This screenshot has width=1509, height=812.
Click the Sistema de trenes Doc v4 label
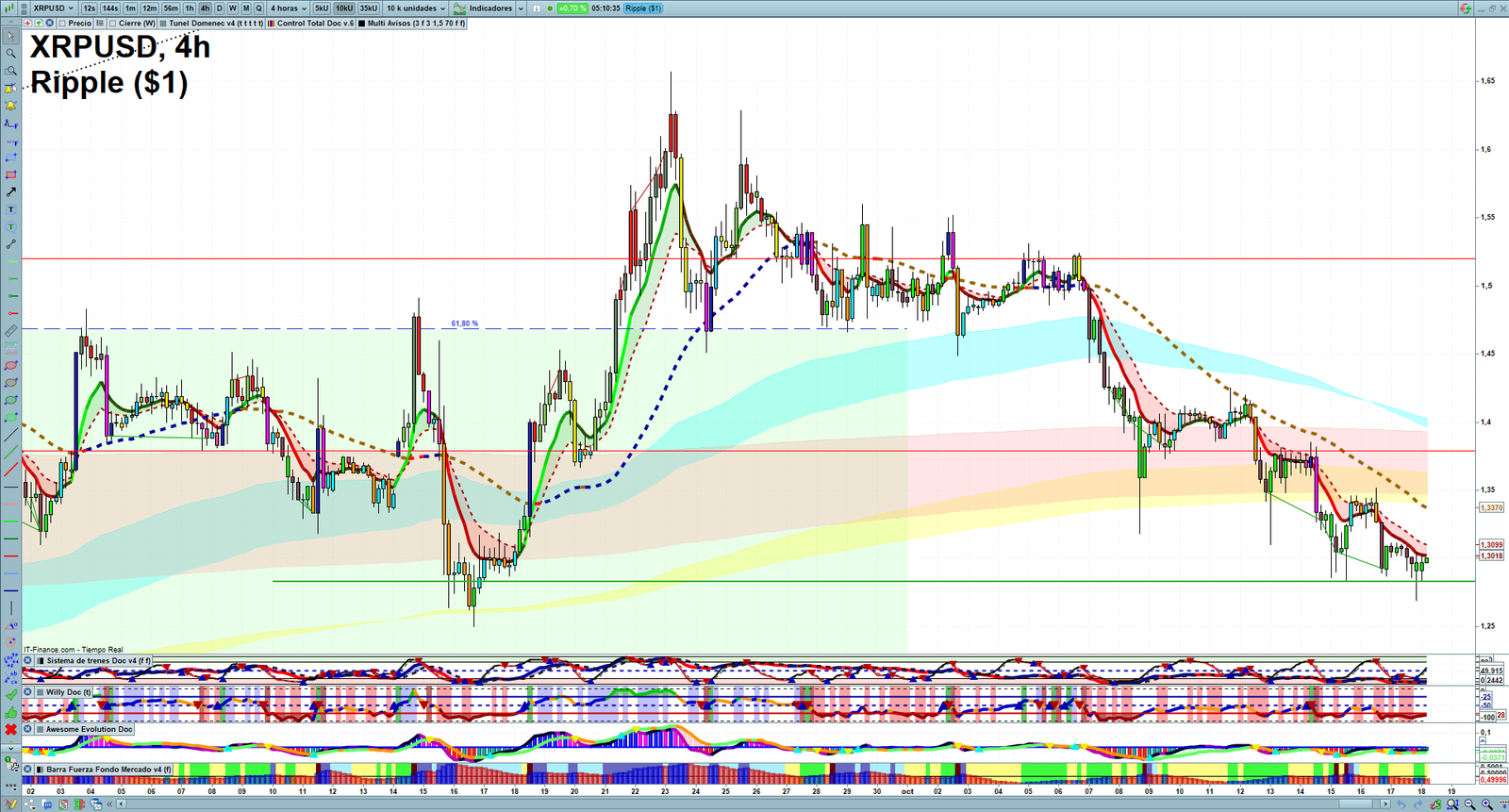click(x=98, y=660)
